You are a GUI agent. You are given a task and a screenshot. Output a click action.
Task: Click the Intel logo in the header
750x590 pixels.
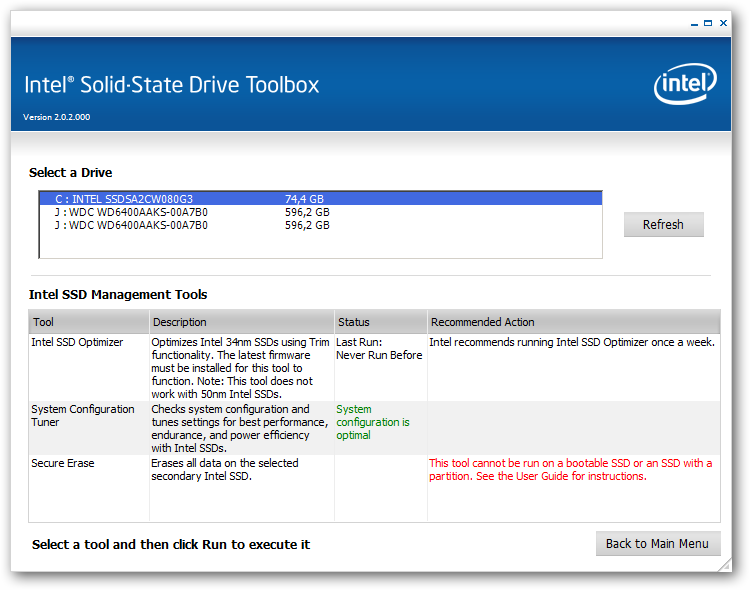click(684, 84)
